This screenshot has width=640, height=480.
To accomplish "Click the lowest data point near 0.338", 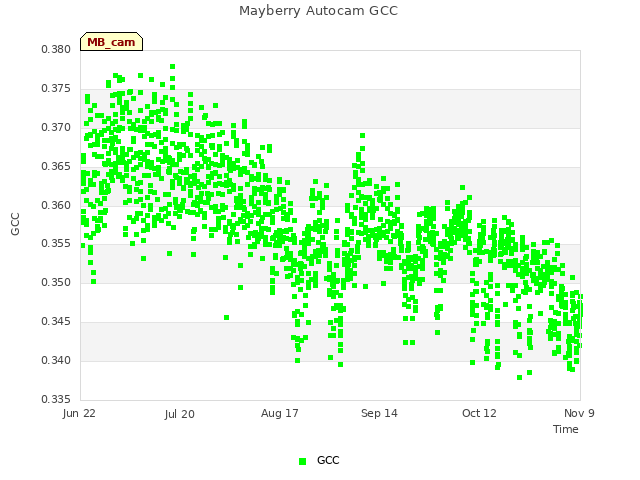I will (519, 378).
